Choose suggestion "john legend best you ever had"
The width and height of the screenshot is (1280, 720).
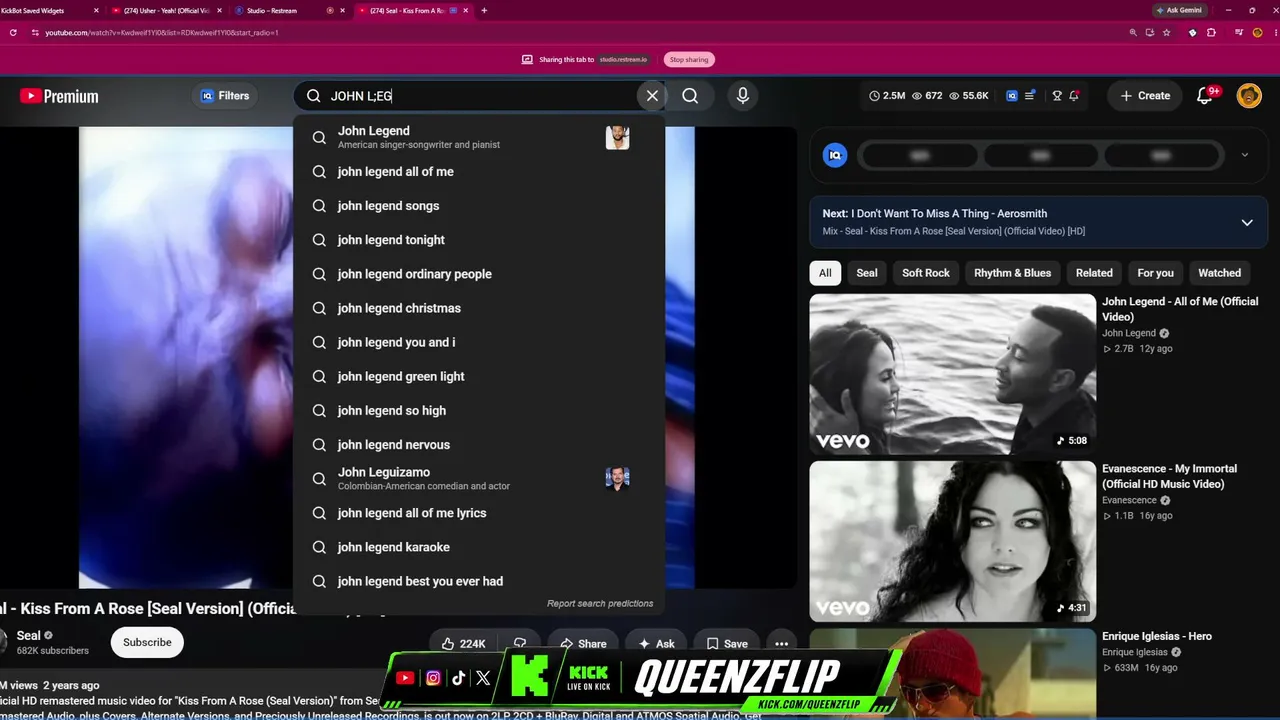point(479,581)
